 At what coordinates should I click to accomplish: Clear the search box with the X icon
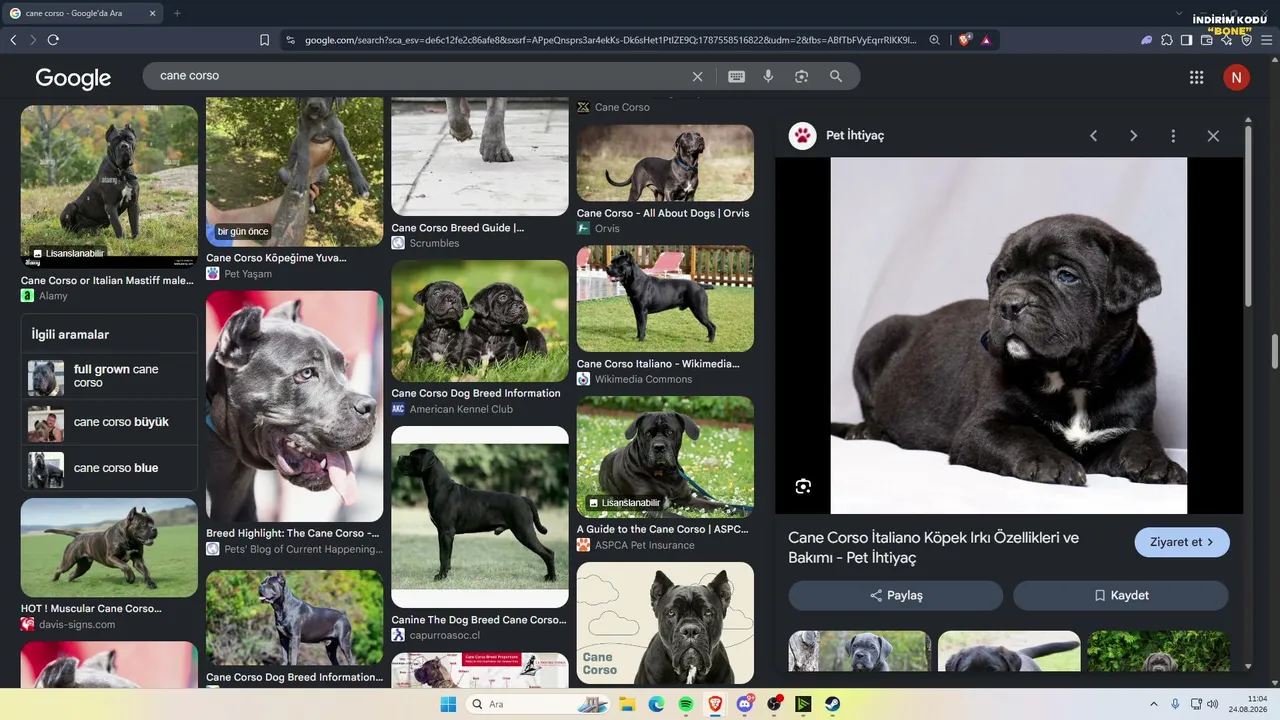pyautogui.click(x=698, y=76)
